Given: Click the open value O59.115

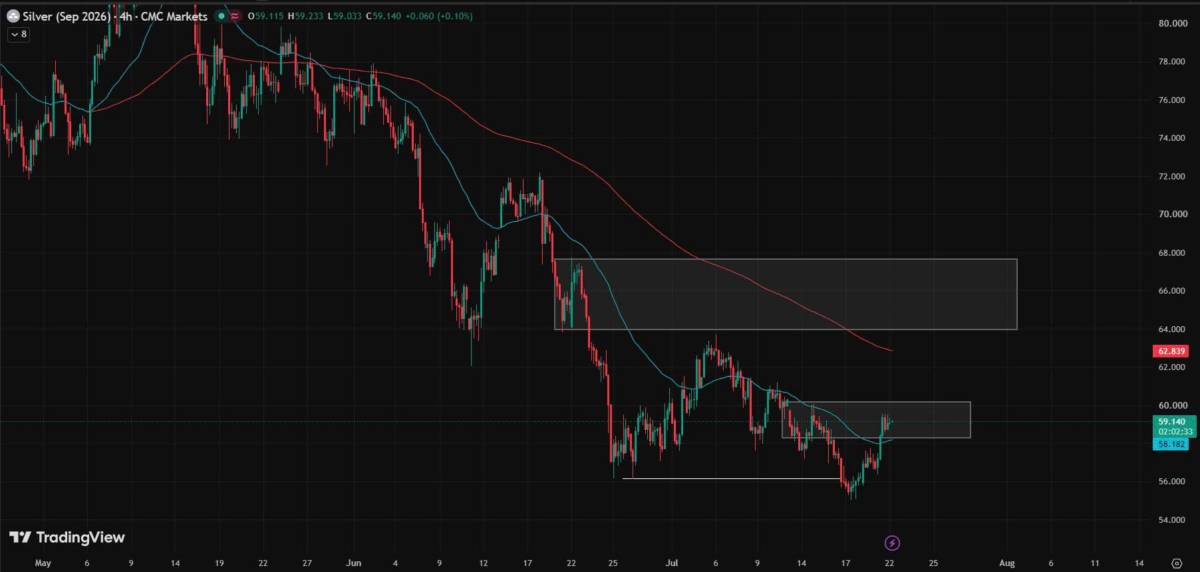Looking at the screenshot, I should pyautogui.click(x=266, y=17).
